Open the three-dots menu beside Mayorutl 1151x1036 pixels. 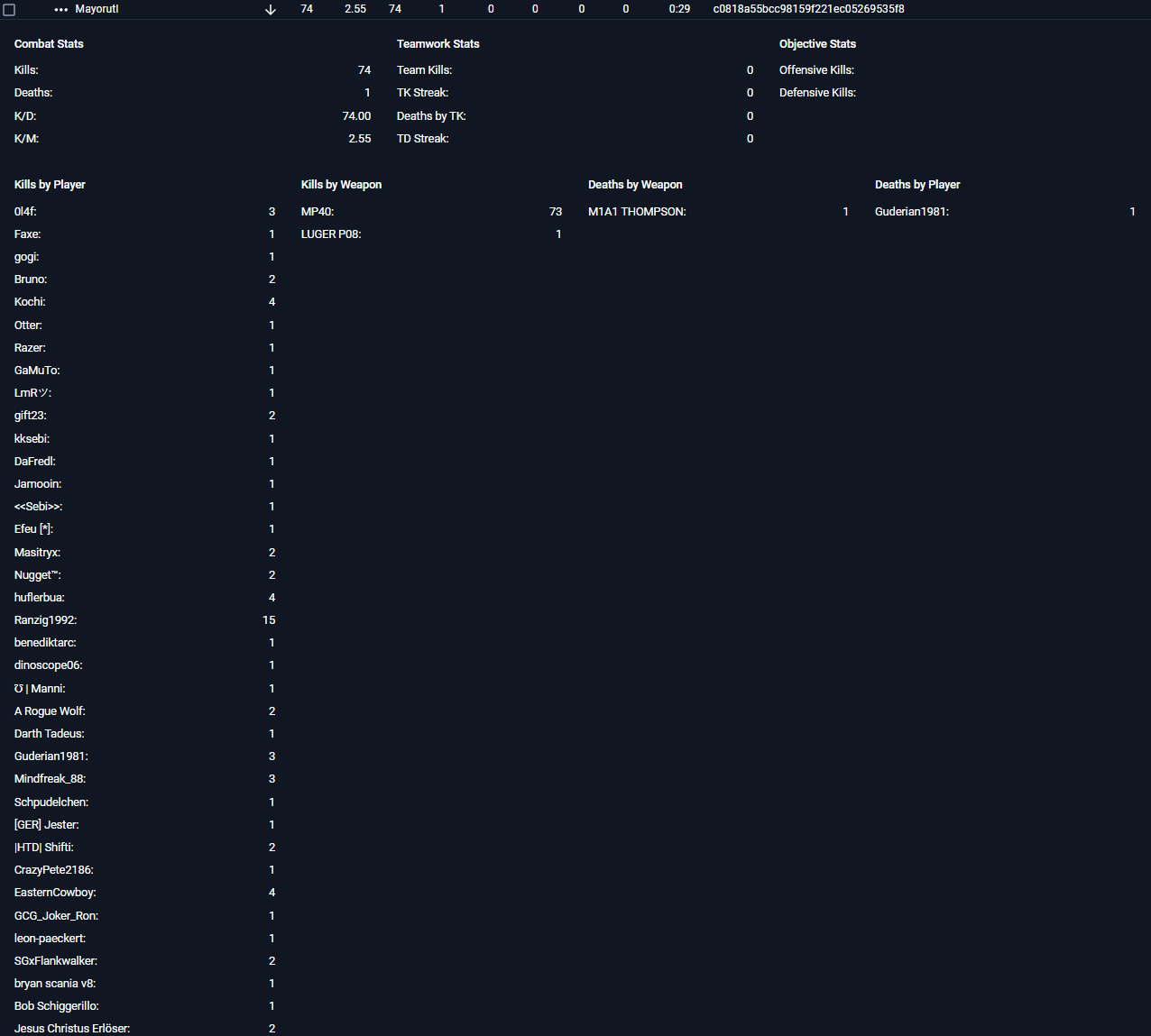(61, 9)
